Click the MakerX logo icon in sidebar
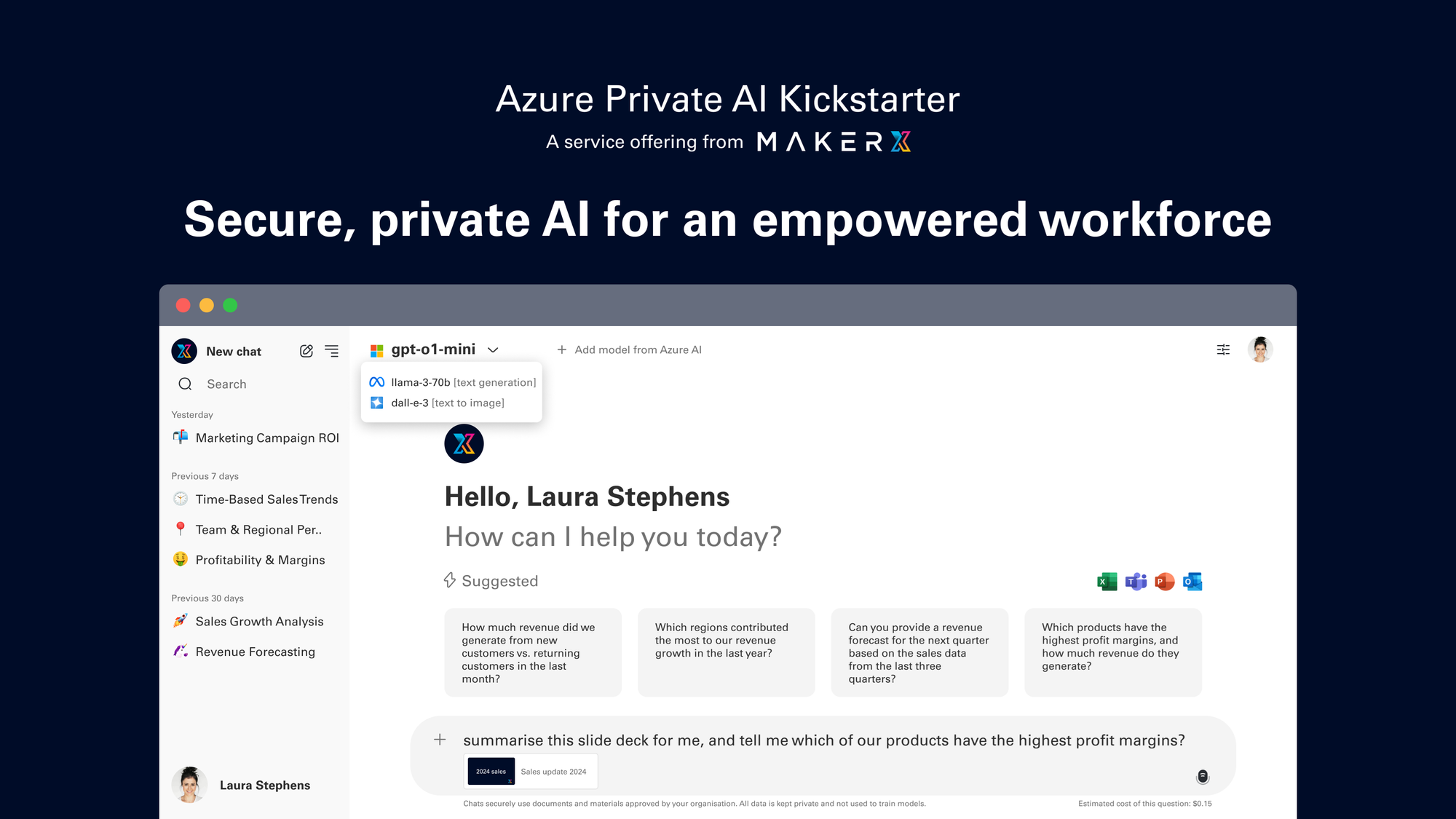The width and height of the screenshot is (1456, 819). click(x=185, y=350)
